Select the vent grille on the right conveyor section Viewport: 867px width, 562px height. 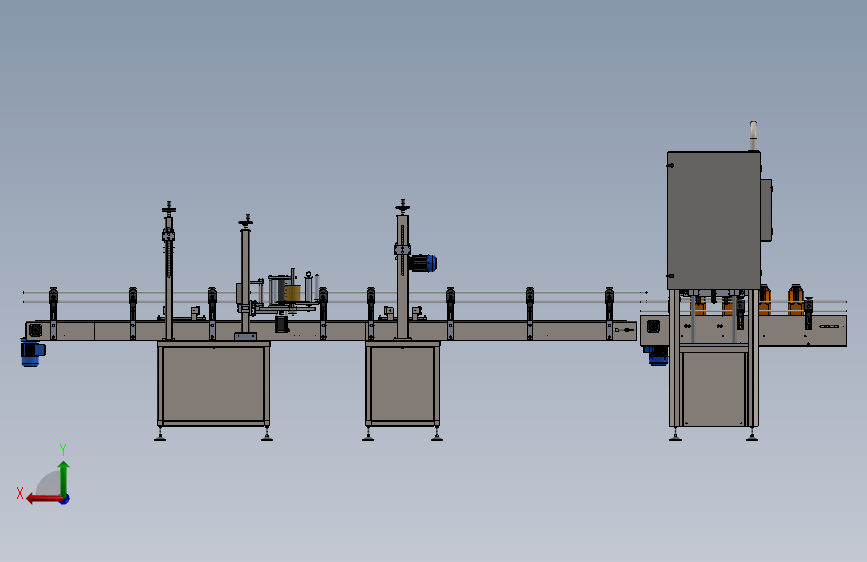click(653, 326)
